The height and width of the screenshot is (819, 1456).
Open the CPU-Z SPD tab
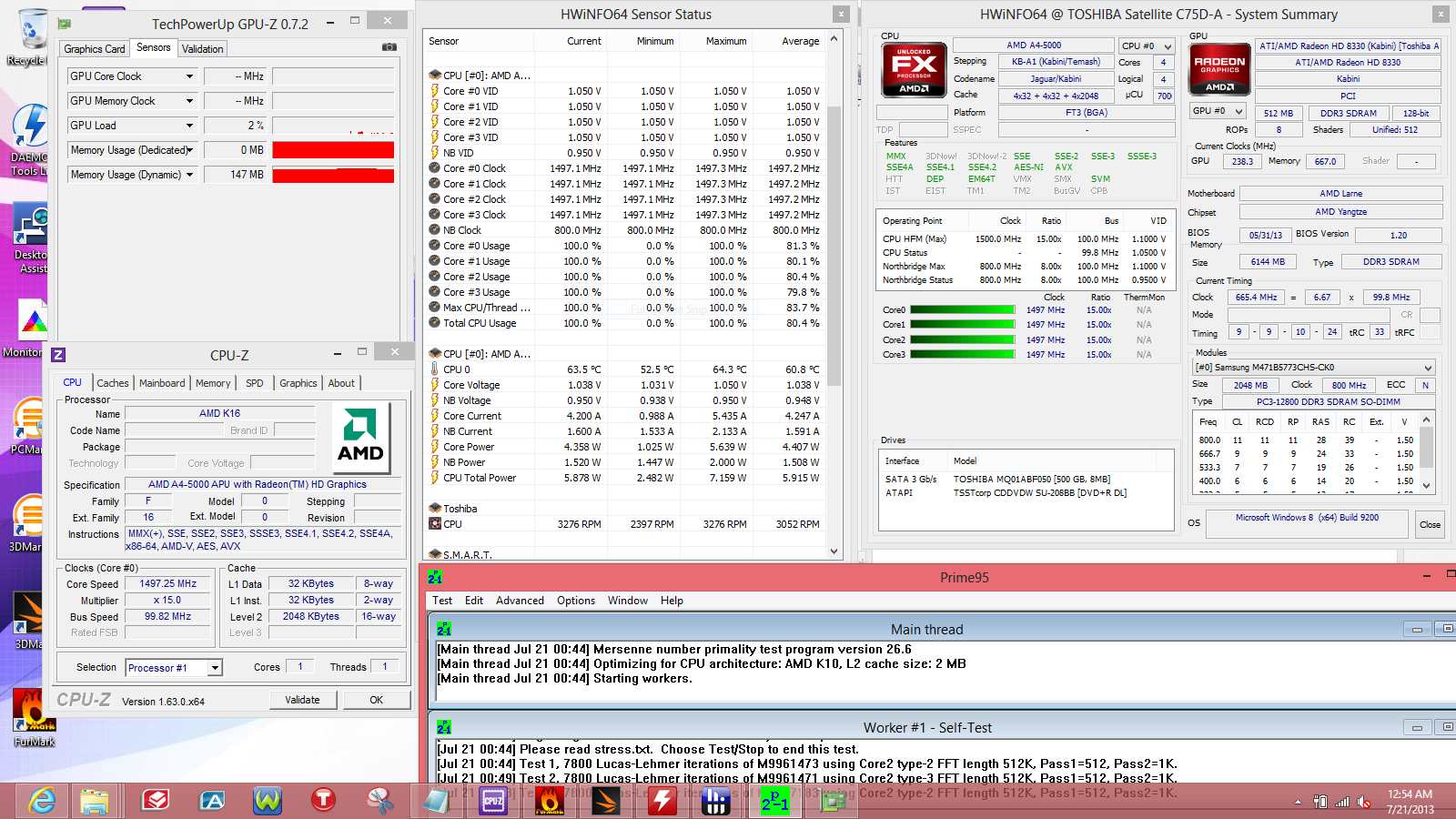[255, 383]
